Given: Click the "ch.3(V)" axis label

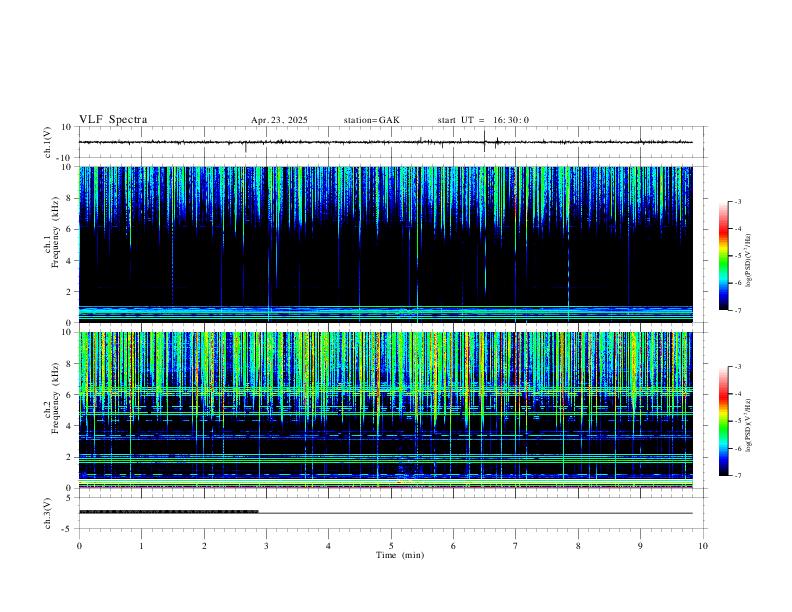Looking at the screenshot, I should [x=48, y=513].
